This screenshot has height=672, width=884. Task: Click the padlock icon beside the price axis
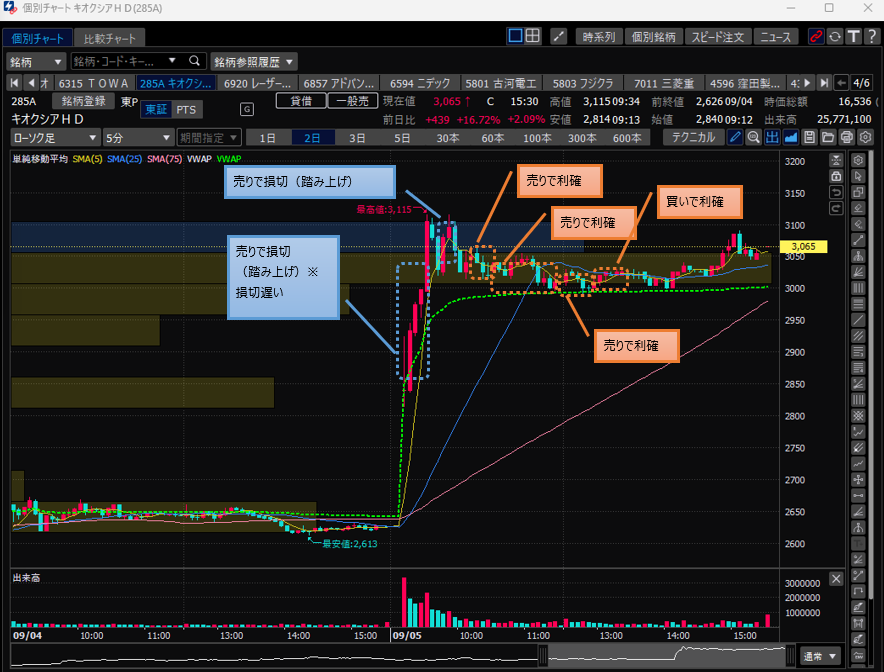click(x=836, y=176)
